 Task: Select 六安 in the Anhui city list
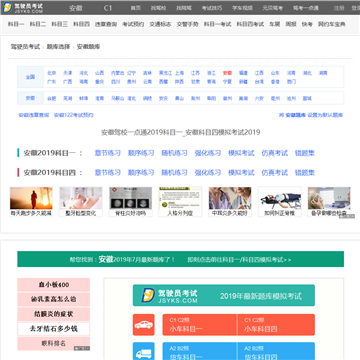(259, 98)
